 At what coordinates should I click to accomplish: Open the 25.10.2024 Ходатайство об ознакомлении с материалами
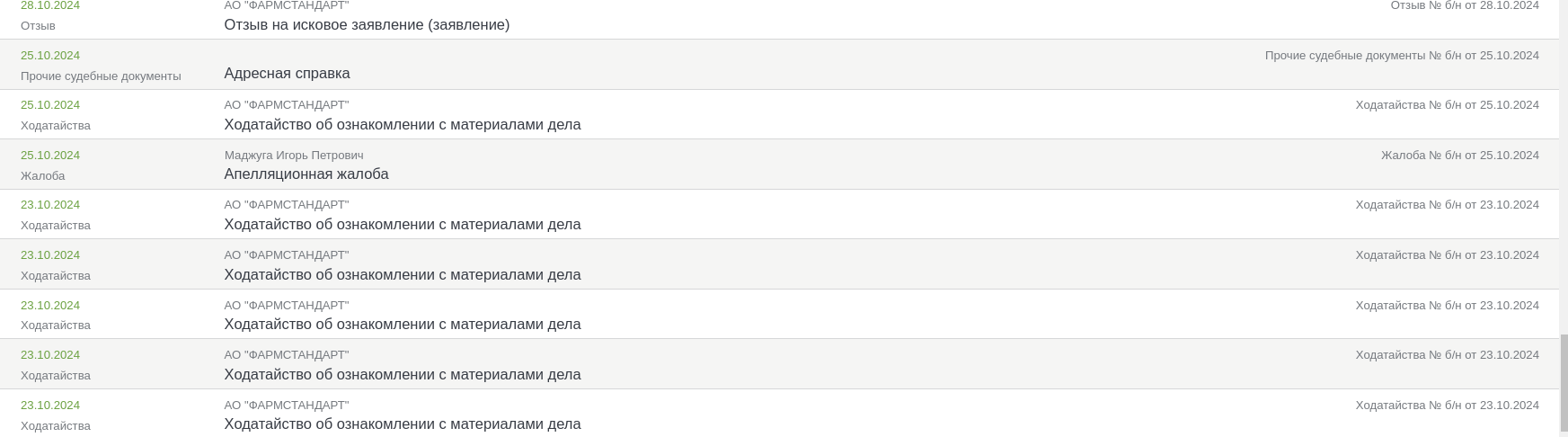[x=403, y=125]
